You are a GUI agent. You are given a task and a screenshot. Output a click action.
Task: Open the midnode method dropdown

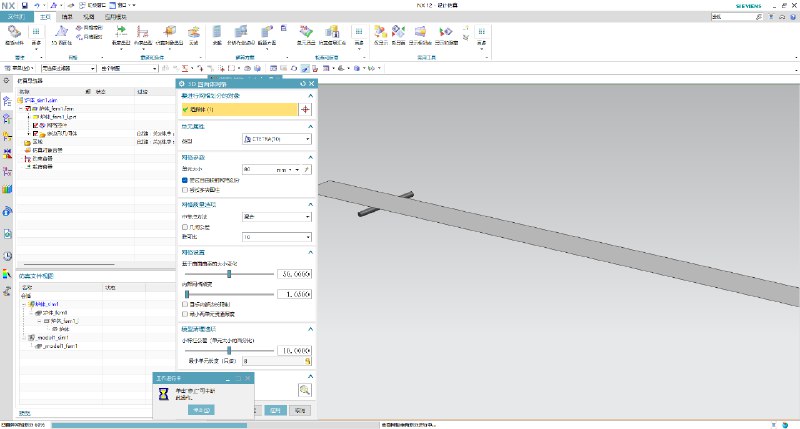(277, 217)
